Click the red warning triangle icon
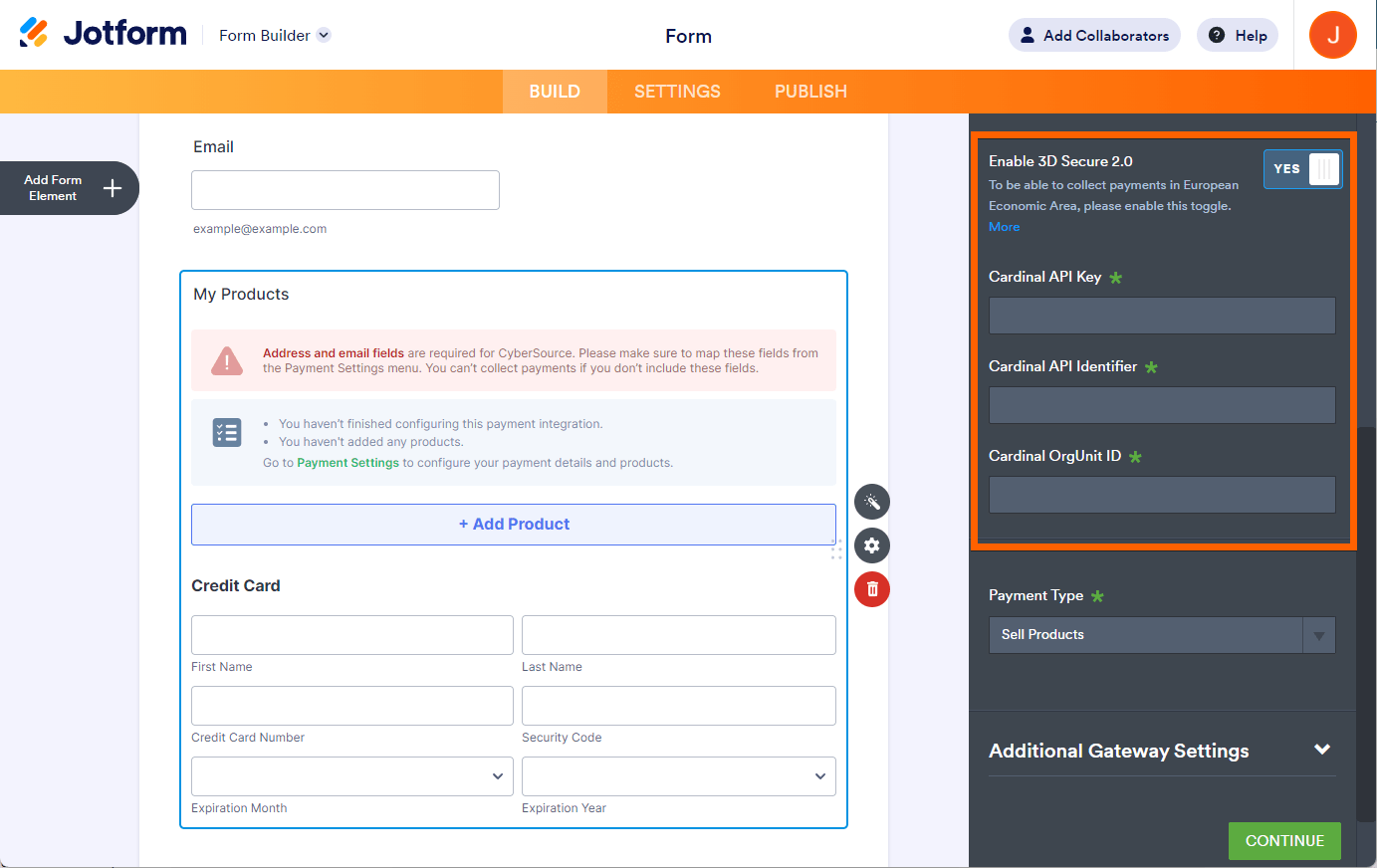Image resolution: width=1377 pixels, height=868 pixels. click(227, 360)
